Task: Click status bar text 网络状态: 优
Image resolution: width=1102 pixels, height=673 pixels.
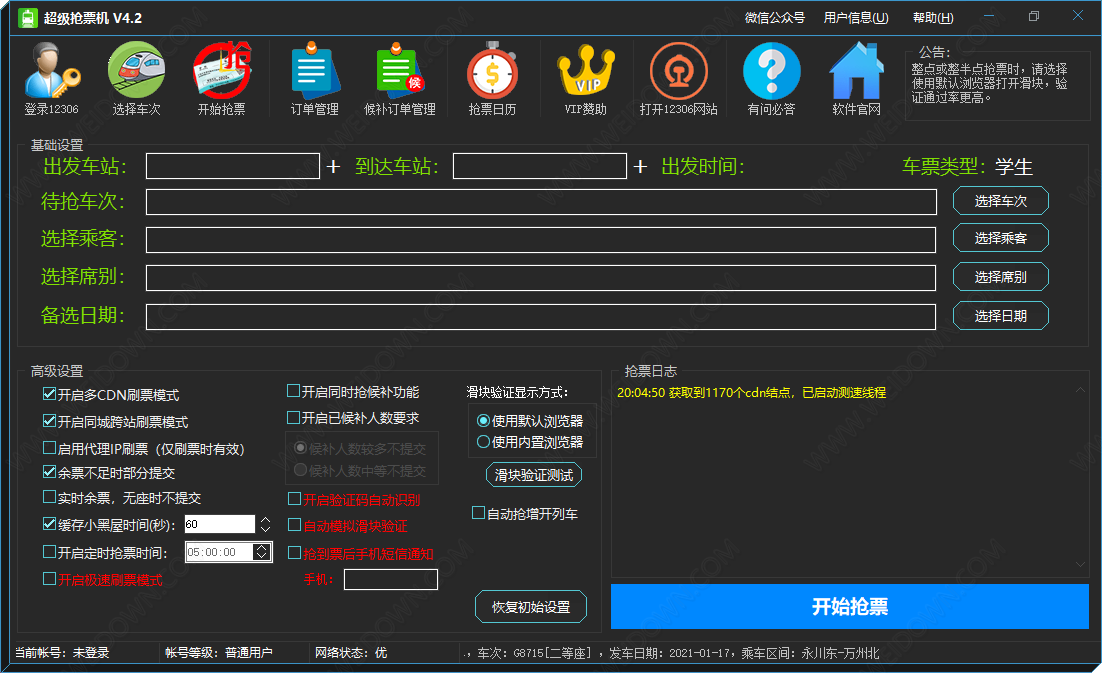Action: tap(351, 653)
